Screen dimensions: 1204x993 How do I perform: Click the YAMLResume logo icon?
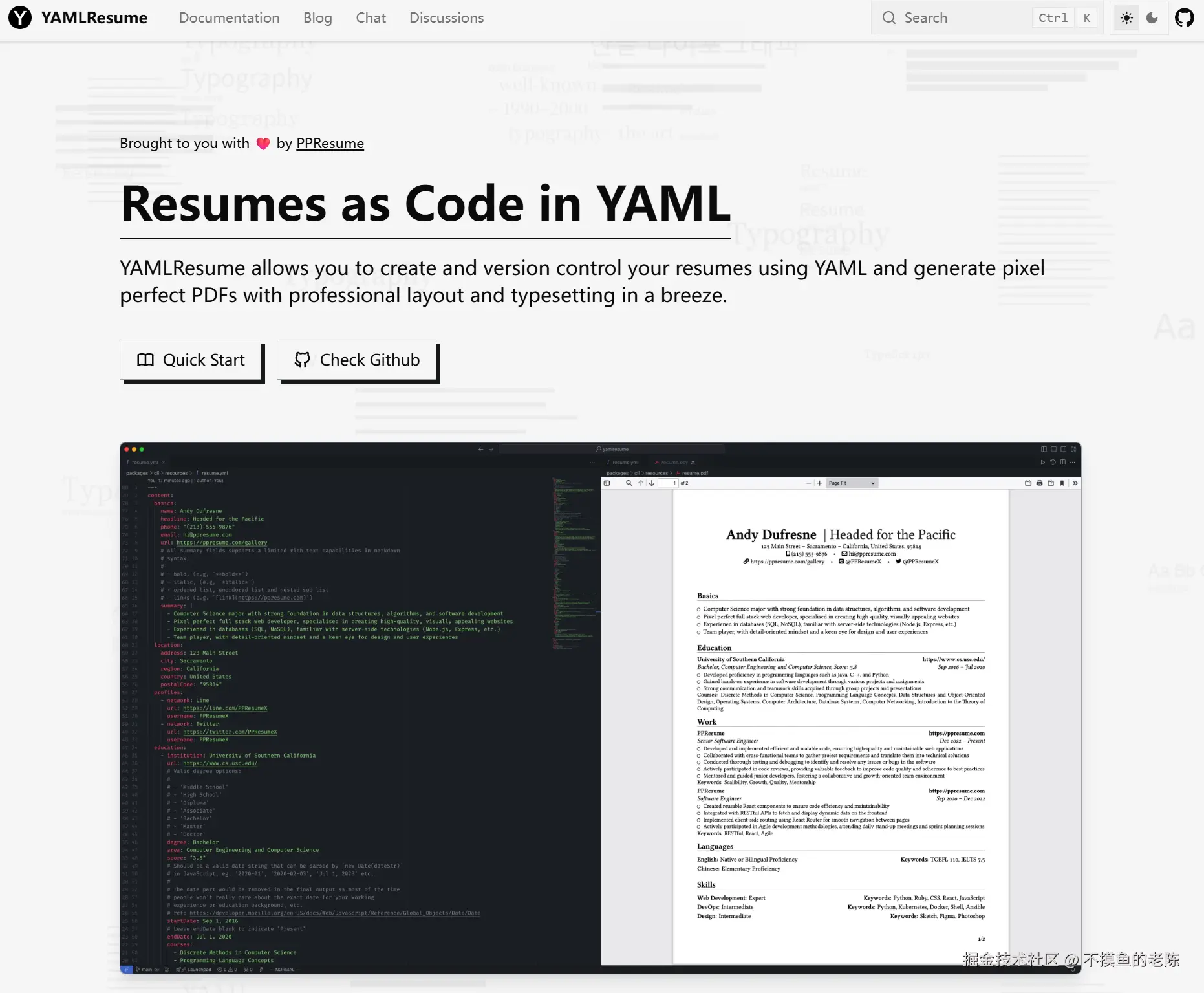coord(20,17)
